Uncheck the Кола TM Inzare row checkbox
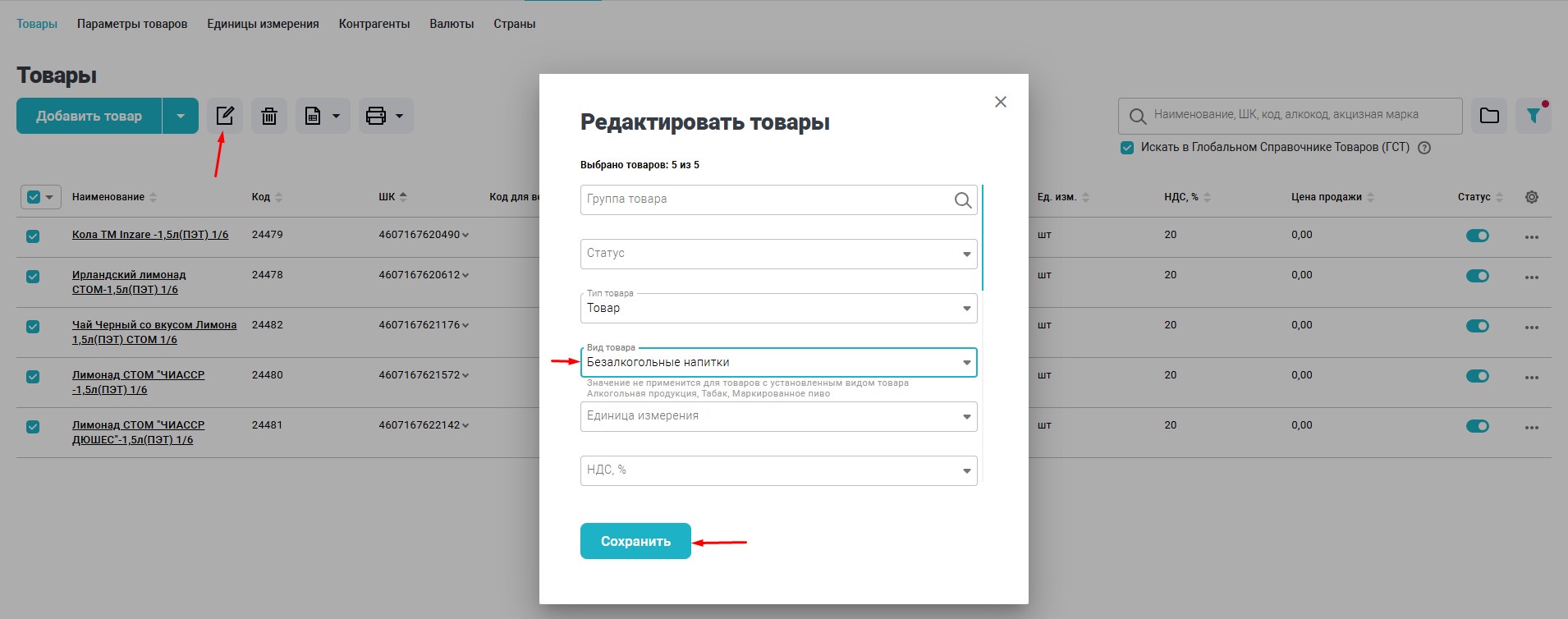 pos(33,236)
